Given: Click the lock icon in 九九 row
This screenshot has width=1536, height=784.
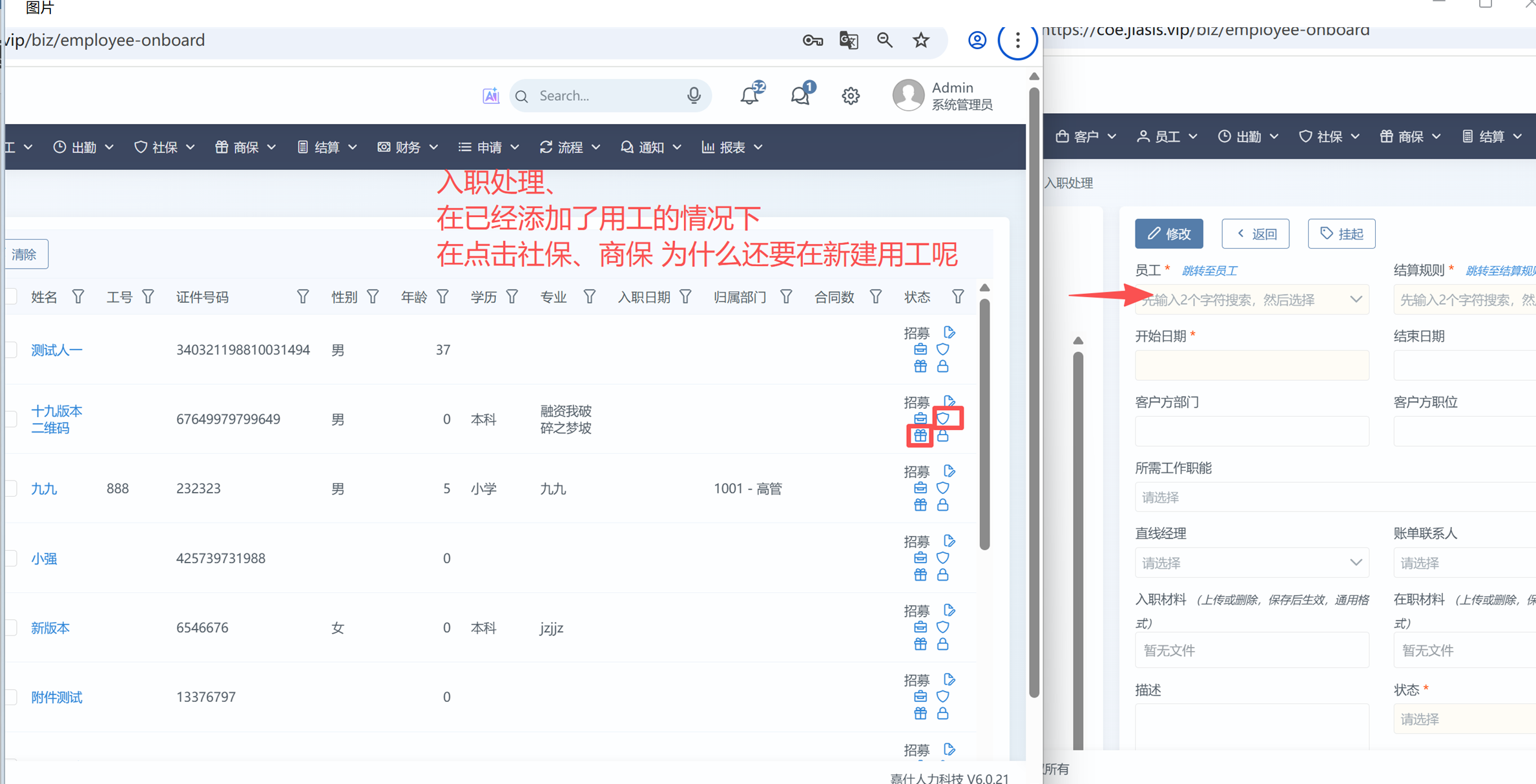Looking at the screenshot, I should pyautogui.click(x=943, y=505).
